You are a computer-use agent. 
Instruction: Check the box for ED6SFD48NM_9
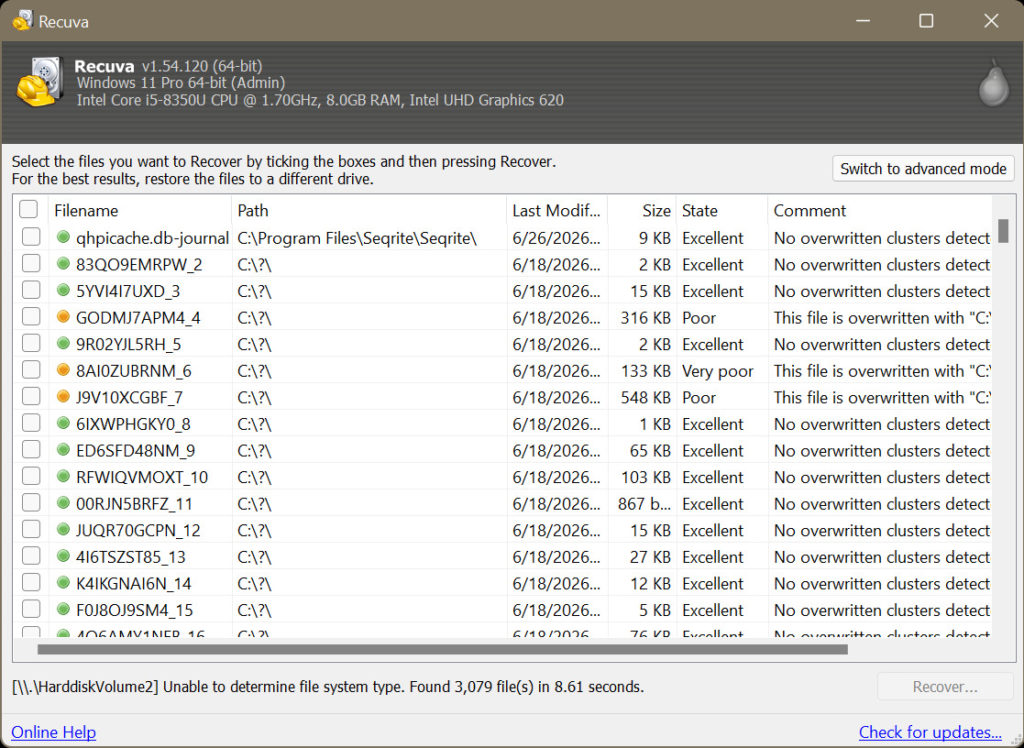tap(31, 449)
